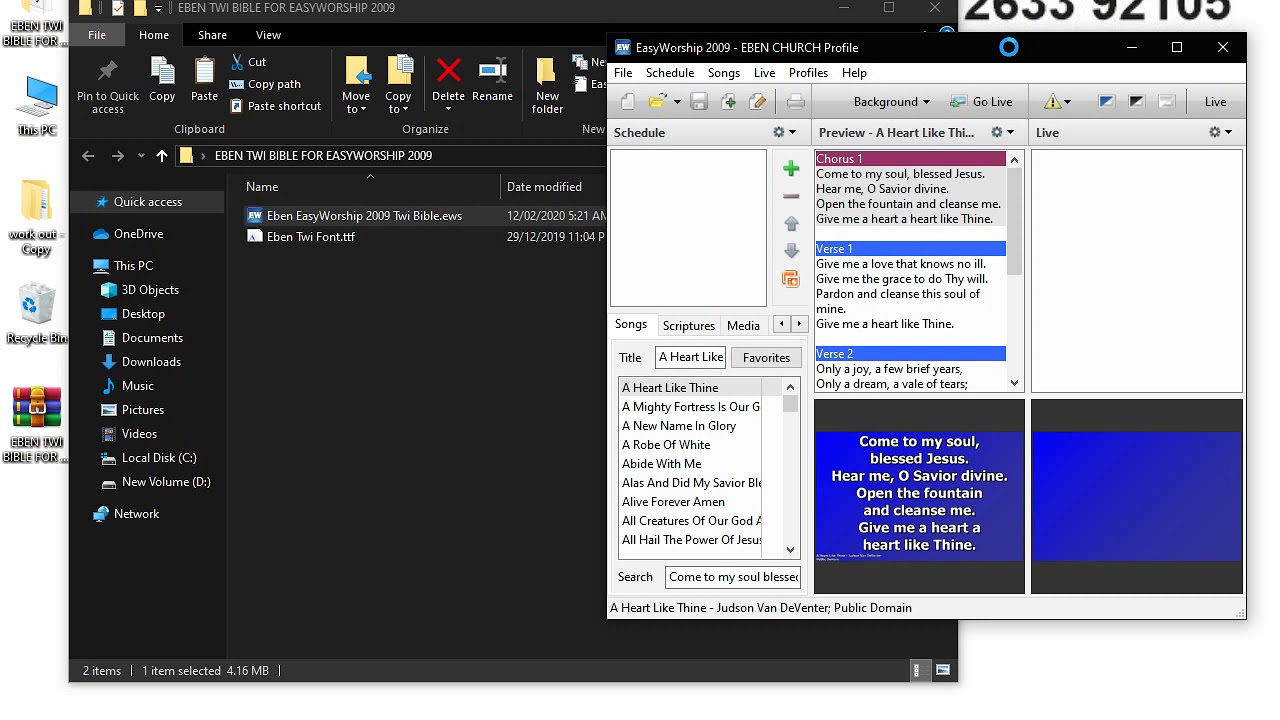Toggle the blue Logo screen button
The height and width of the screenshot is (720, 1280).
coord(1106,102)
